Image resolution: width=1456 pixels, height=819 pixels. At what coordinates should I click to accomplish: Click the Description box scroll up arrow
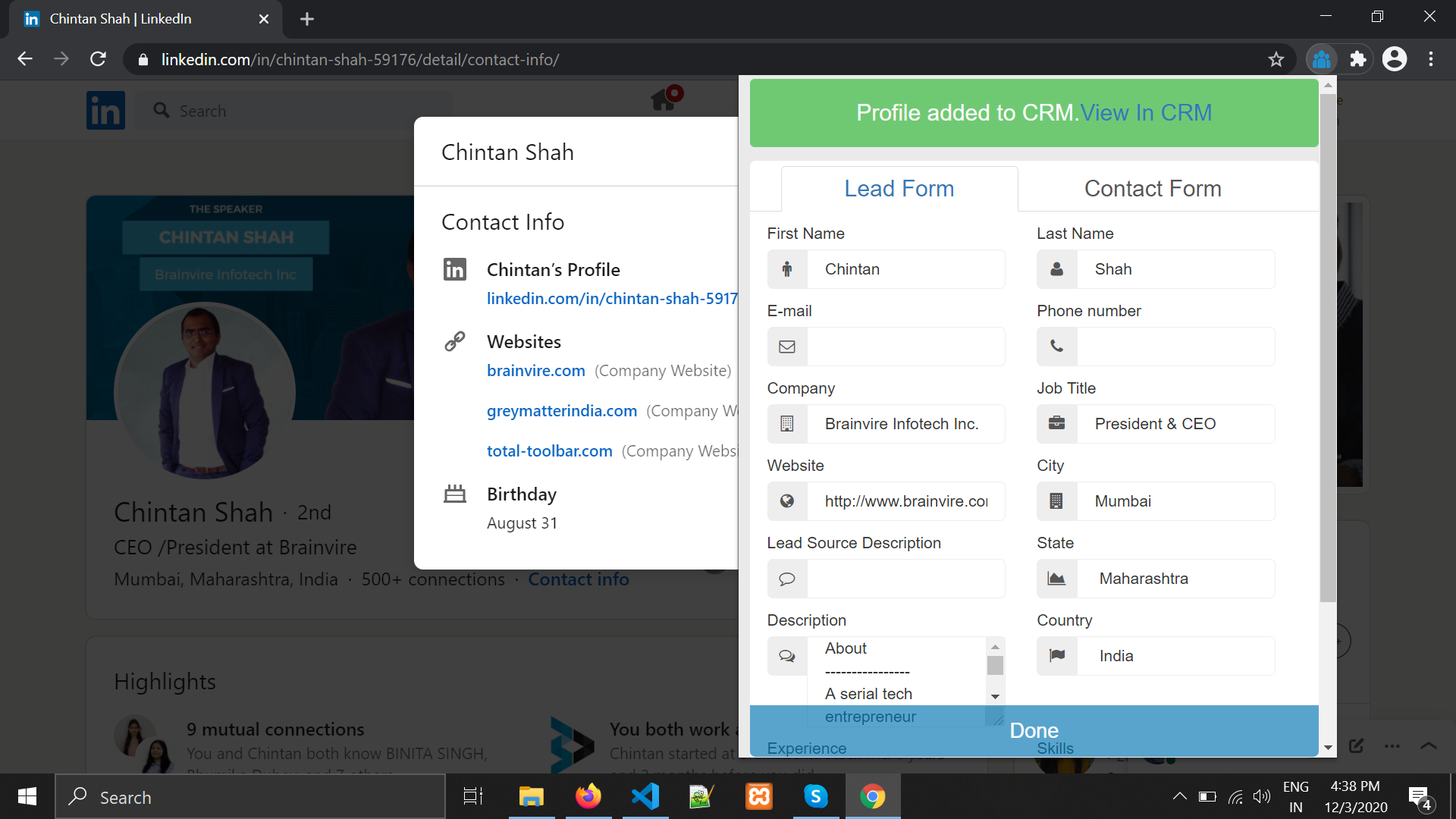coord(996,647)
